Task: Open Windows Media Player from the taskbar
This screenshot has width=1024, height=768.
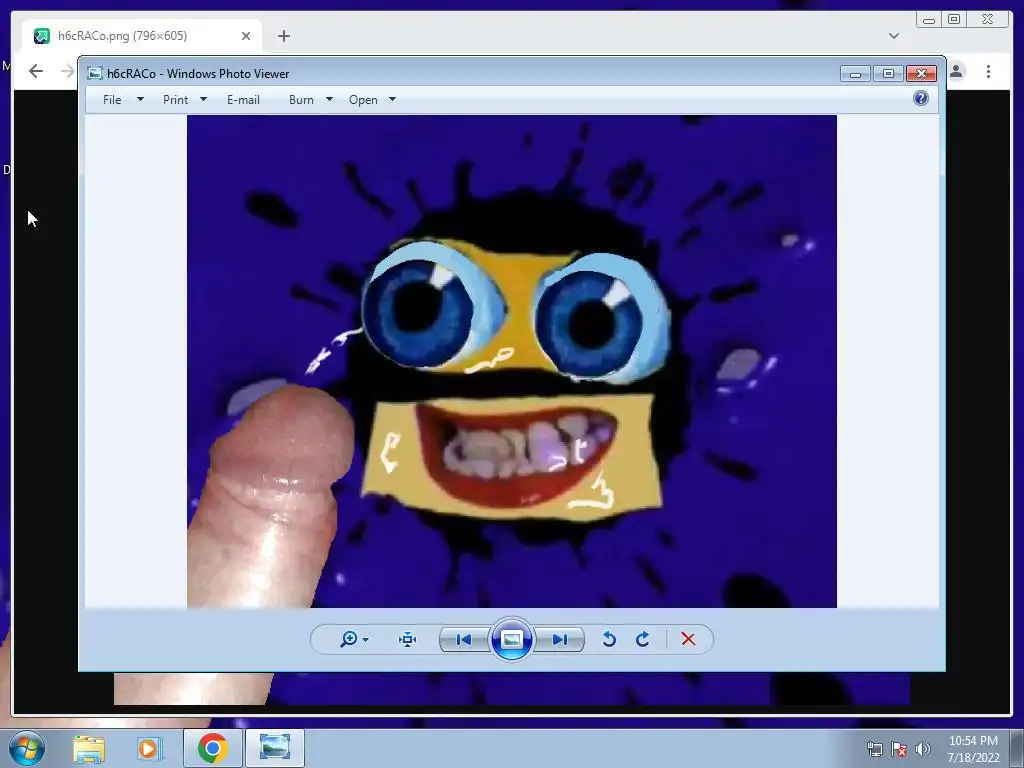Action: pyautogui.click(x=148, y=748)
